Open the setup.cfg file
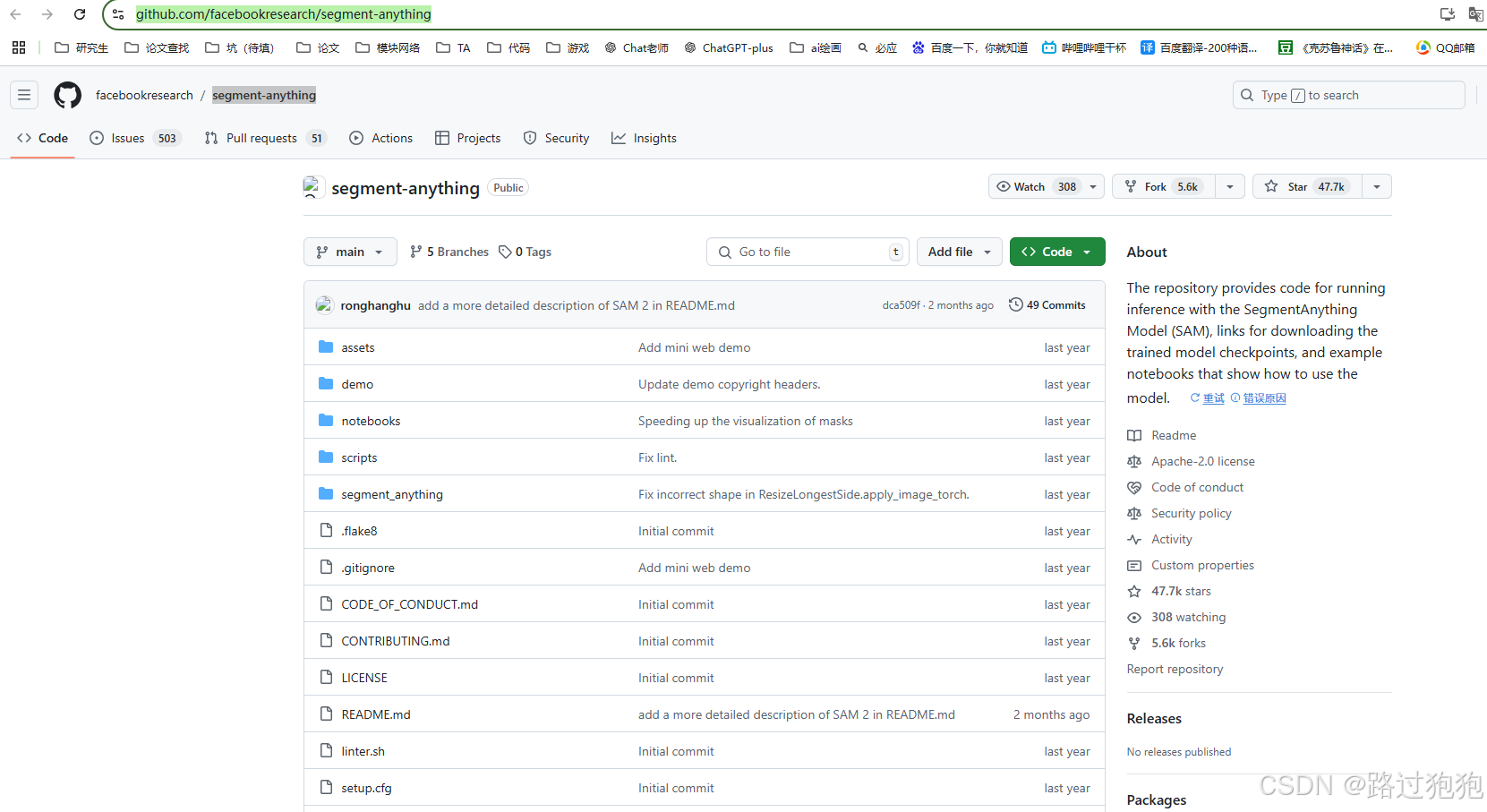 (x=366, y=788)
